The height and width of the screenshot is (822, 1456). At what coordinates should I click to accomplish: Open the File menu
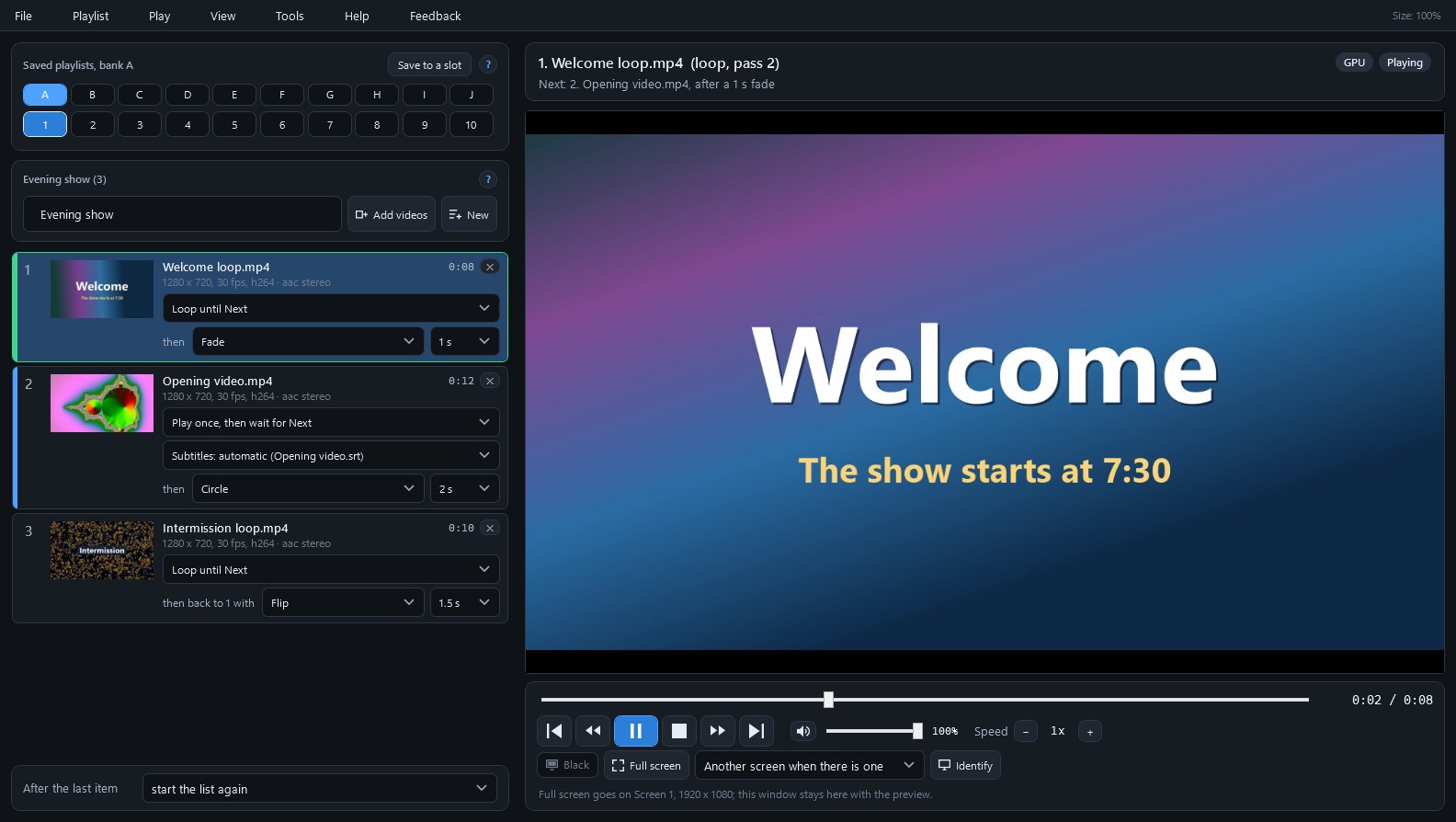(24, 16)
